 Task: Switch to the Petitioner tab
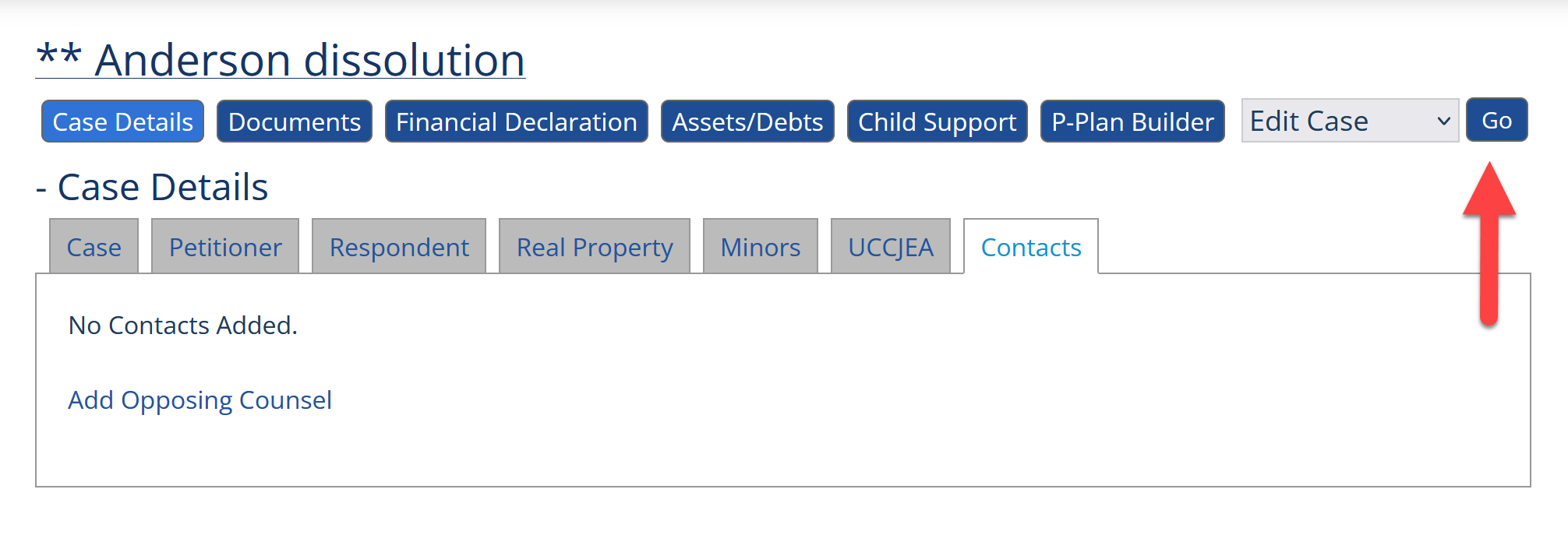click(x=224, y=246)
